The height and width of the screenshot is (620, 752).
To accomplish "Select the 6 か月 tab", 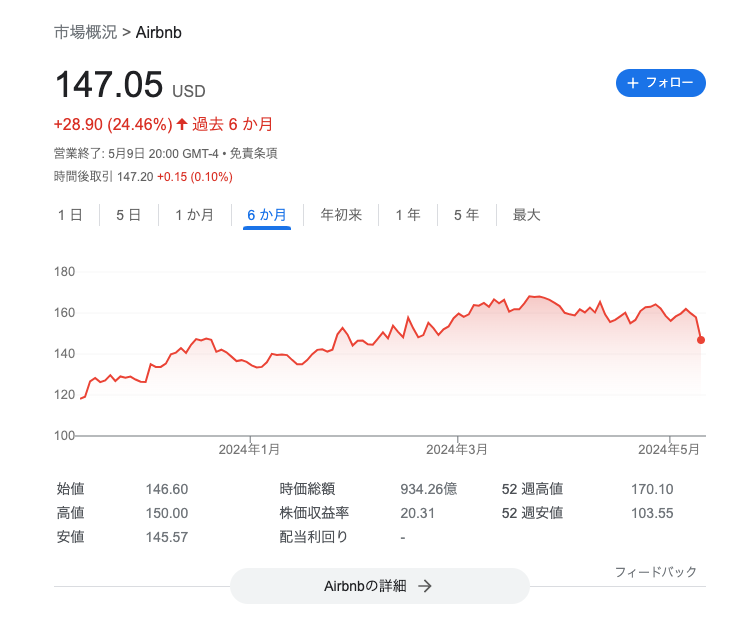I will 267,215.
